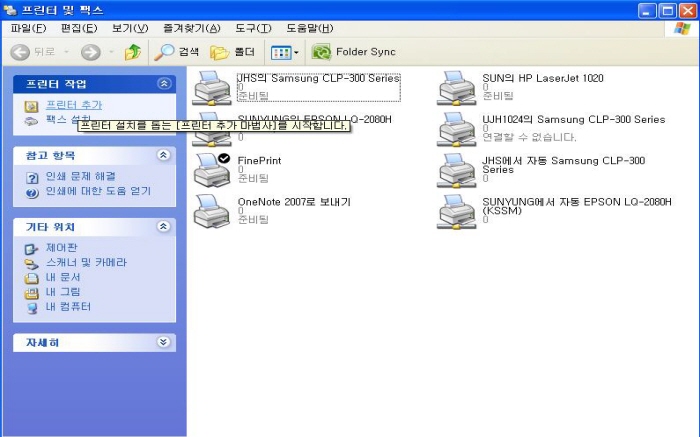Click the SUN의 HP LaserJet 1020 label
This screenshot has width=700, height=437.
click(x=543, y=78)
